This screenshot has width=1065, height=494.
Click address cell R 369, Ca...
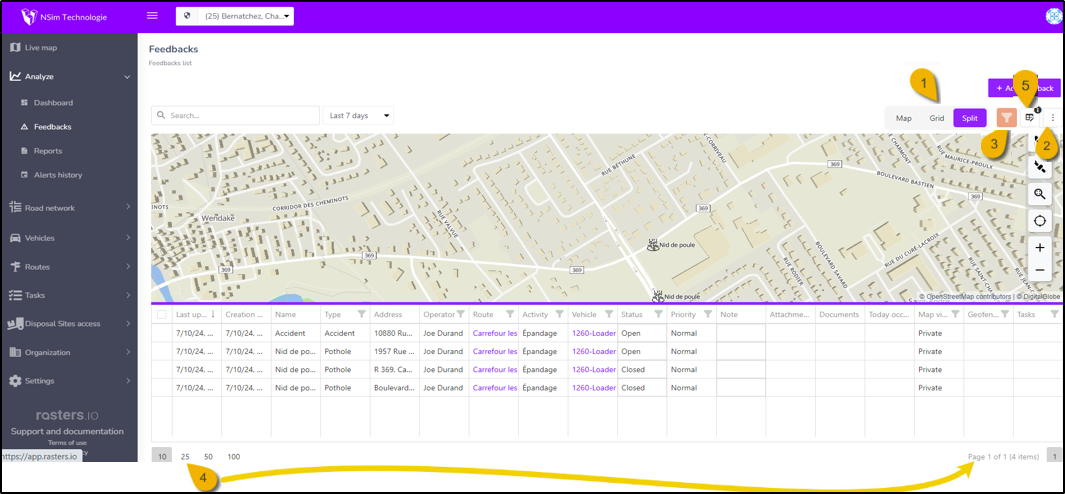(395, 370)
